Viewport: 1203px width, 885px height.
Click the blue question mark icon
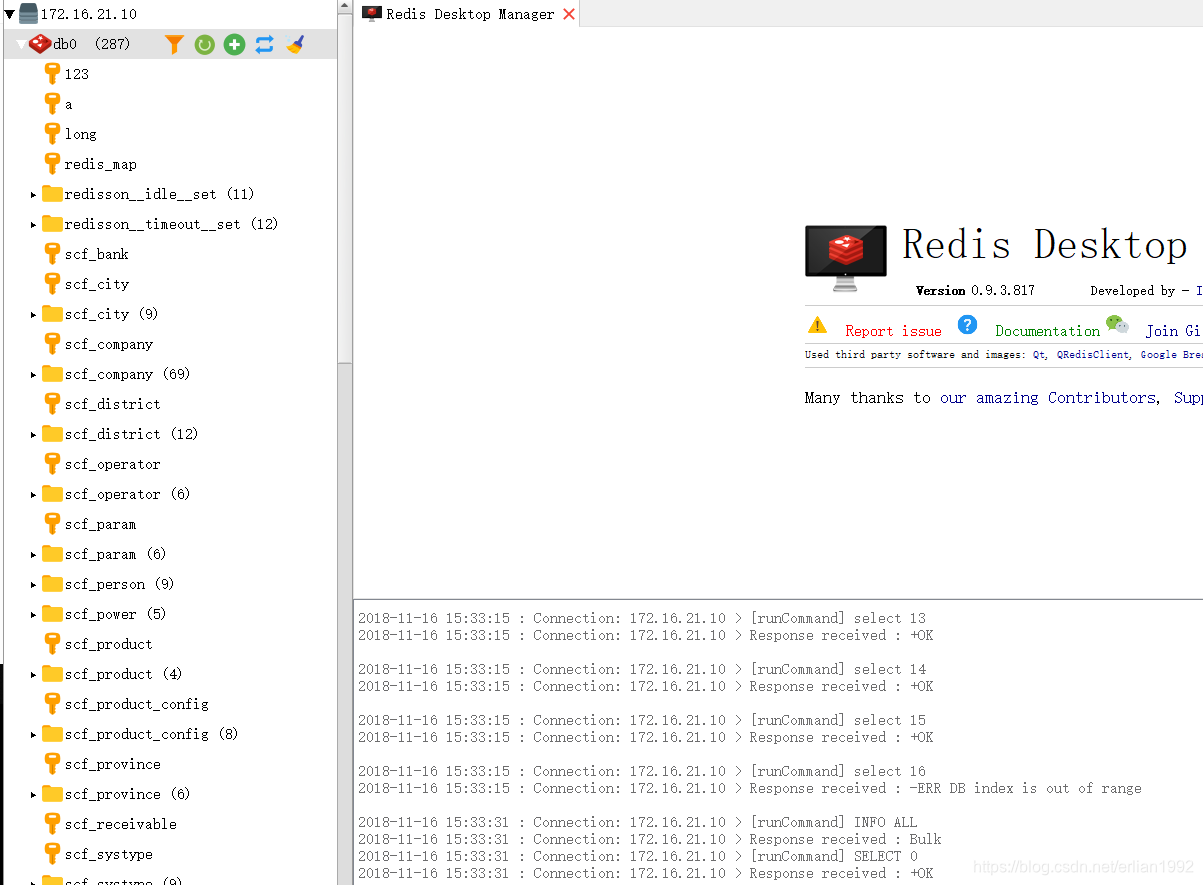coord(967,324)
